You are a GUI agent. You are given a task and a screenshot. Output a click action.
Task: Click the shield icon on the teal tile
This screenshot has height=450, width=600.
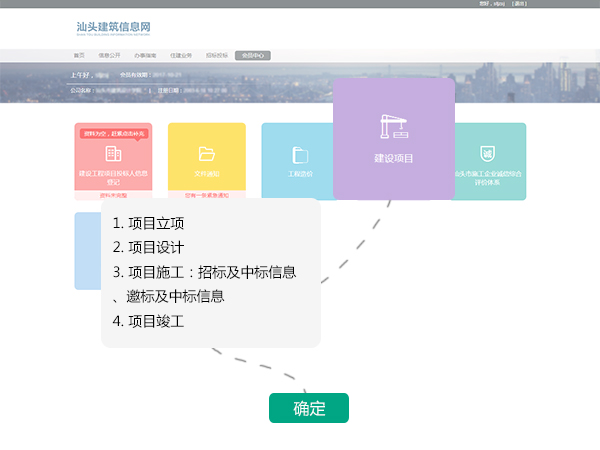(x=487, y=153)
